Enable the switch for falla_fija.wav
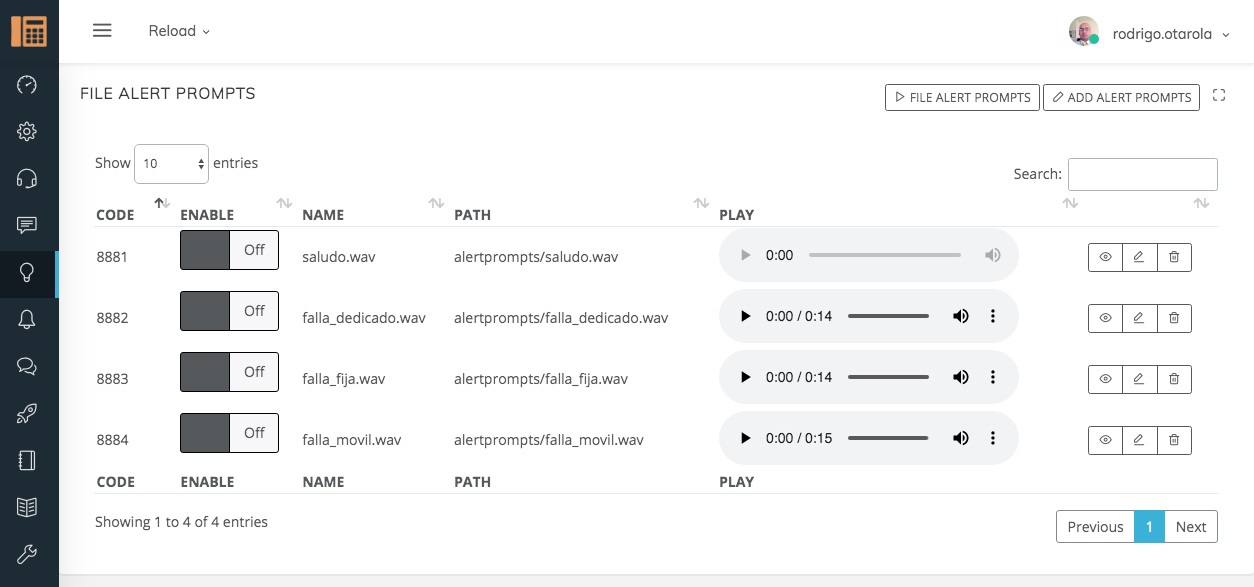The height and width of the screenshot is (587, 1254). point(229,372)
